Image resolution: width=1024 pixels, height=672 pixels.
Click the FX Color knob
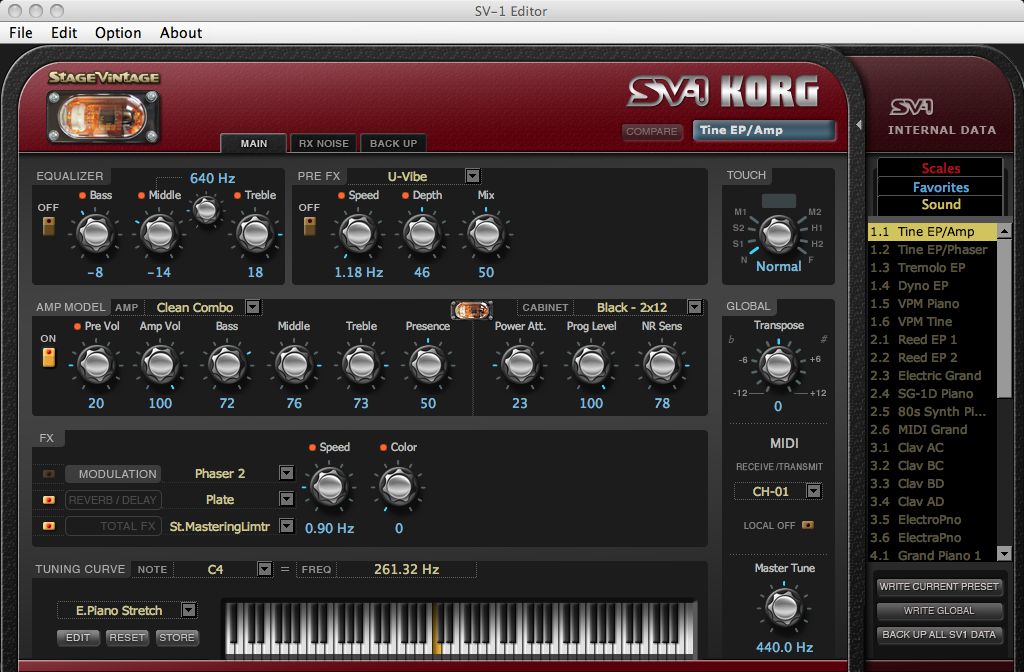point(398,487)
